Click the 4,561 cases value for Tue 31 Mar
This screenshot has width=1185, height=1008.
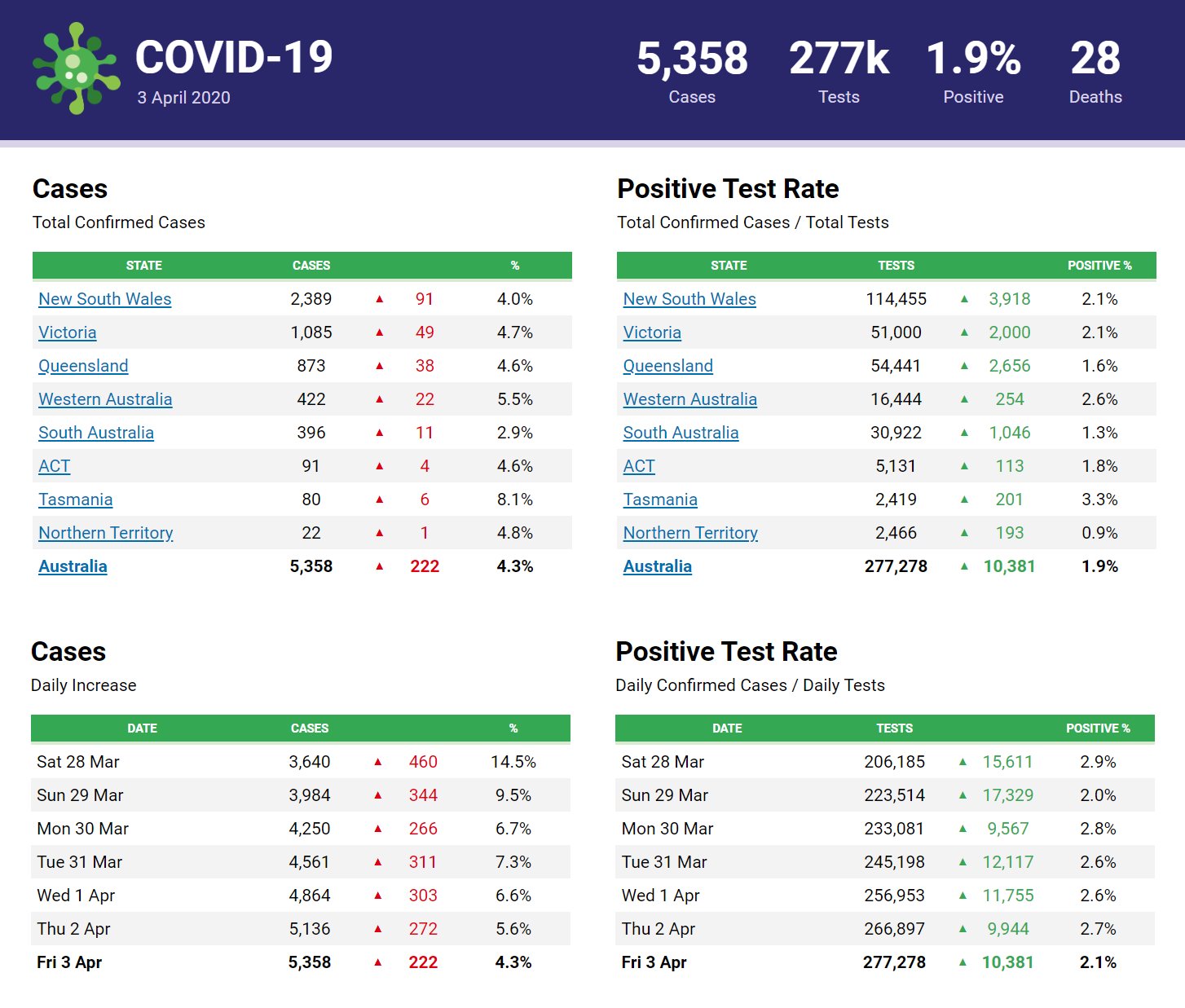[x=310, y=862]
